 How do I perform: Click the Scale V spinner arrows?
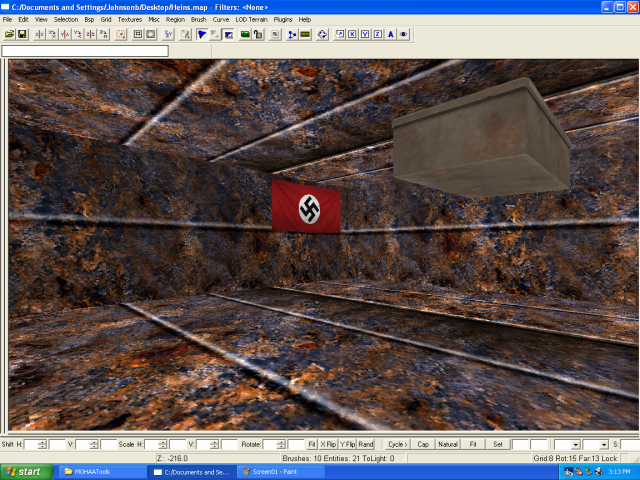pyautogui.click(x=214, y=444)
